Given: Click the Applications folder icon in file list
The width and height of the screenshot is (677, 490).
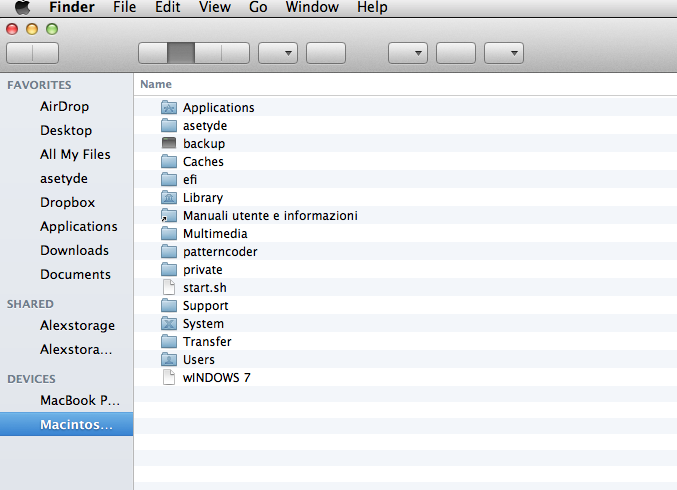Looking at the screenshot, I should tap(169, 107).
